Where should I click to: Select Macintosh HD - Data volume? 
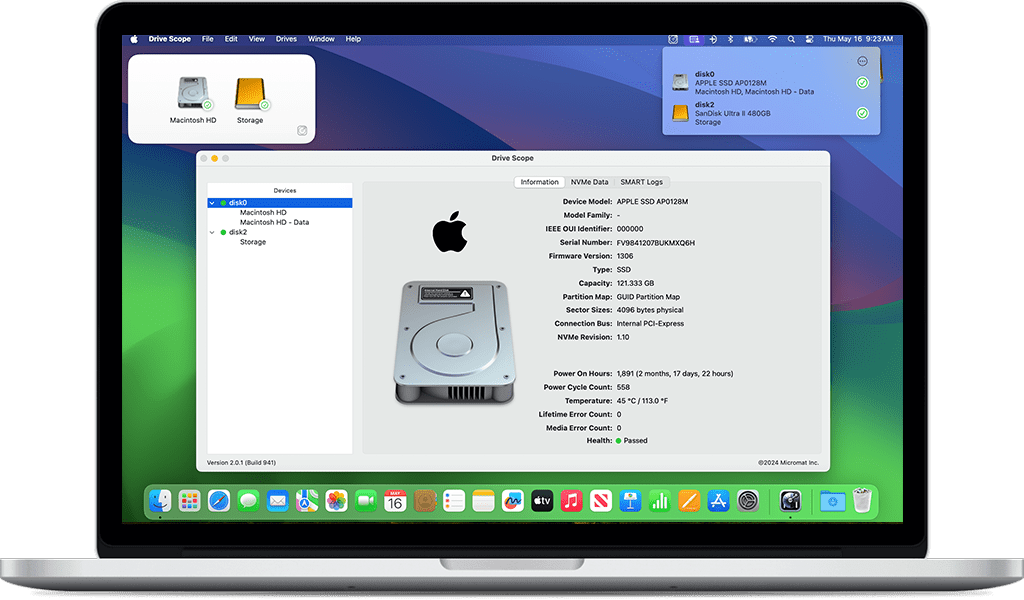274,223
